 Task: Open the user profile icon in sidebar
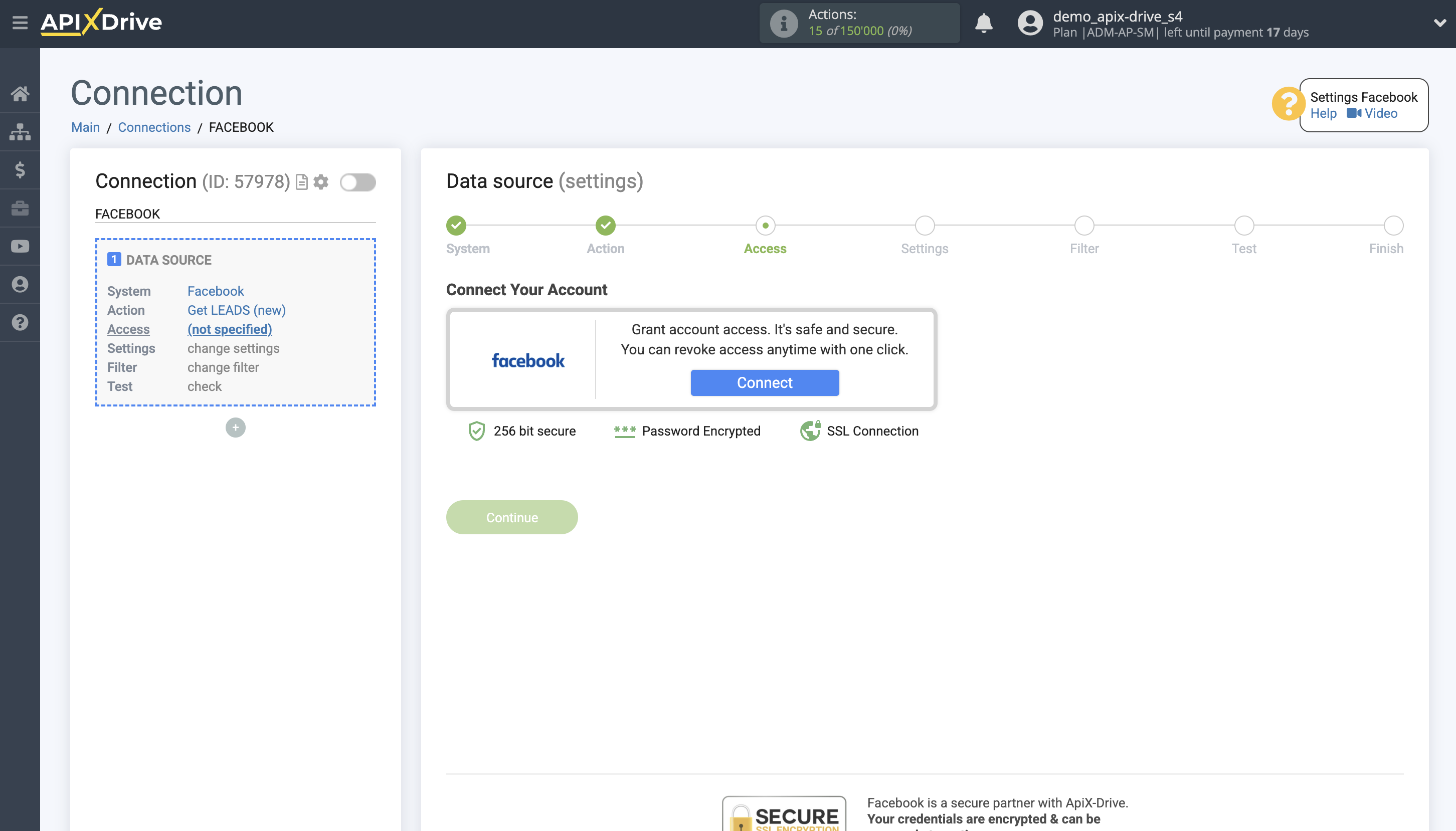coord(20,284)
